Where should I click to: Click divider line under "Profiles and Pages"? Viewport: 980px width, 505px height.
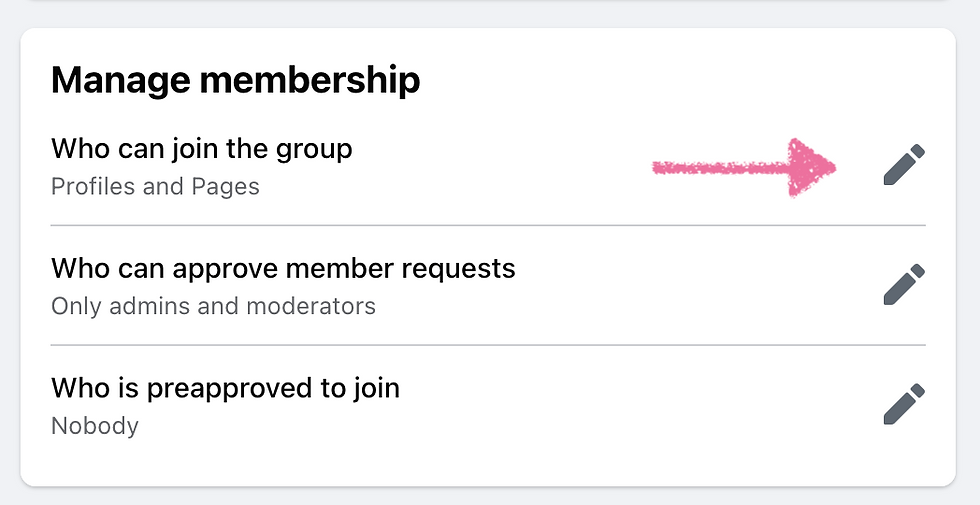[488, 225]
